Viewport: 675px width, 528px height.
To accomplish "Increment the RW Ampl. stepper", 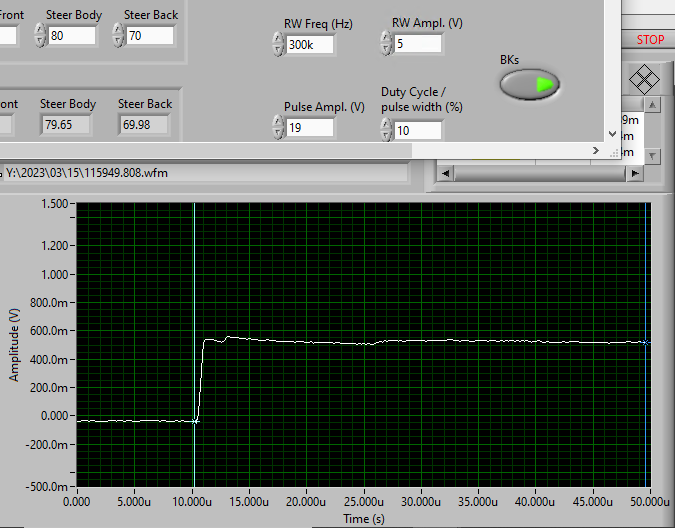I will tap(386, 37).
